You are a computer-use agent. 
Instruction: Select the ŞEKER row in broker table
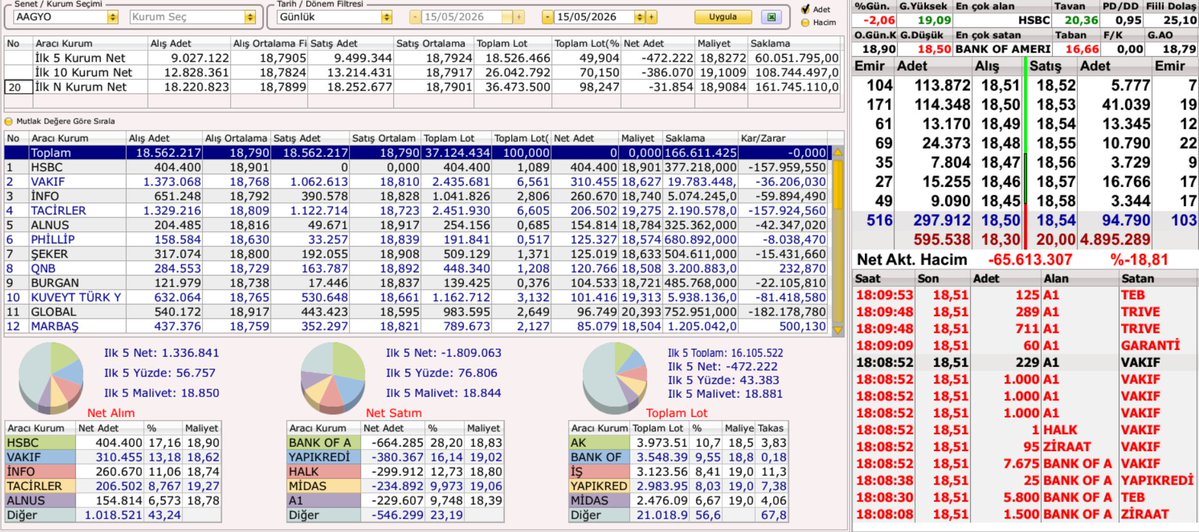[417, 255]
